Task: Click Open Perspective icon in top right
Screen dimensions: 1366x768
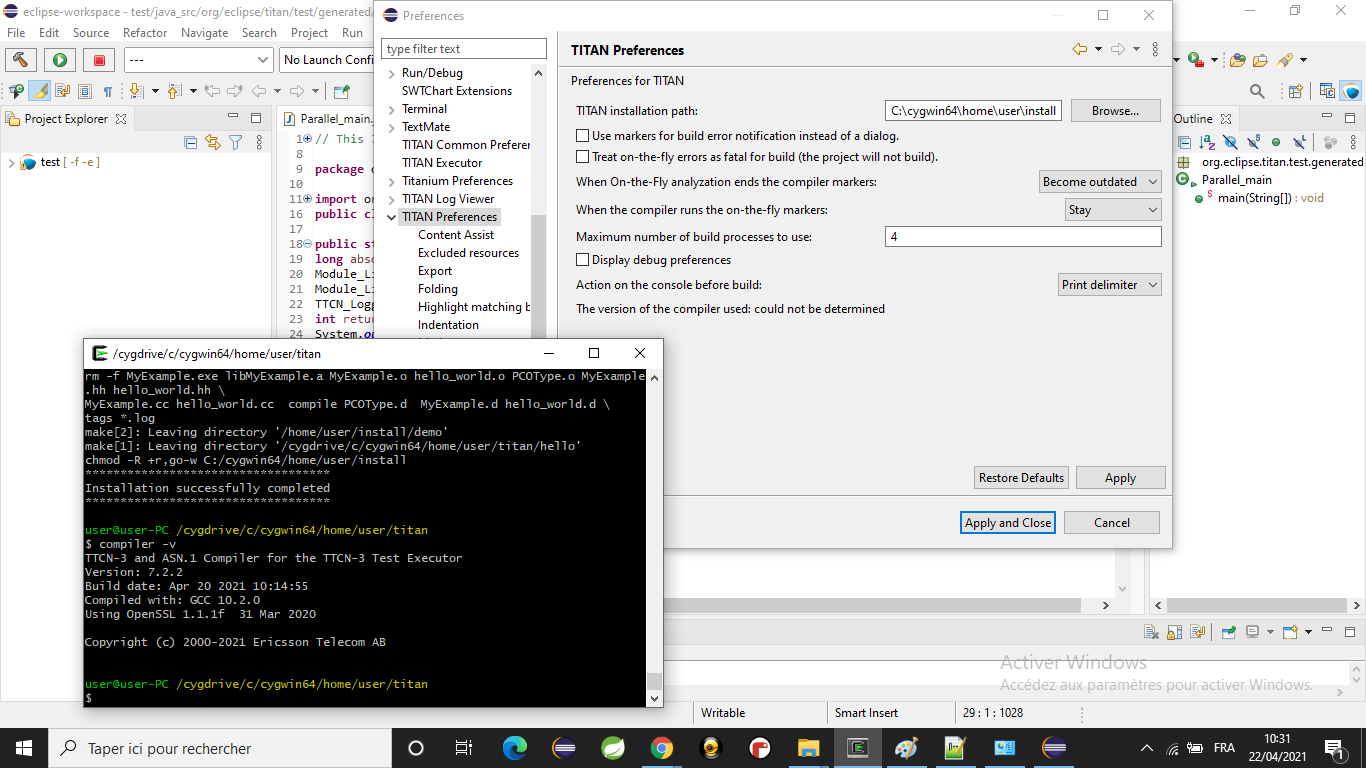Action: (1296, 91)
